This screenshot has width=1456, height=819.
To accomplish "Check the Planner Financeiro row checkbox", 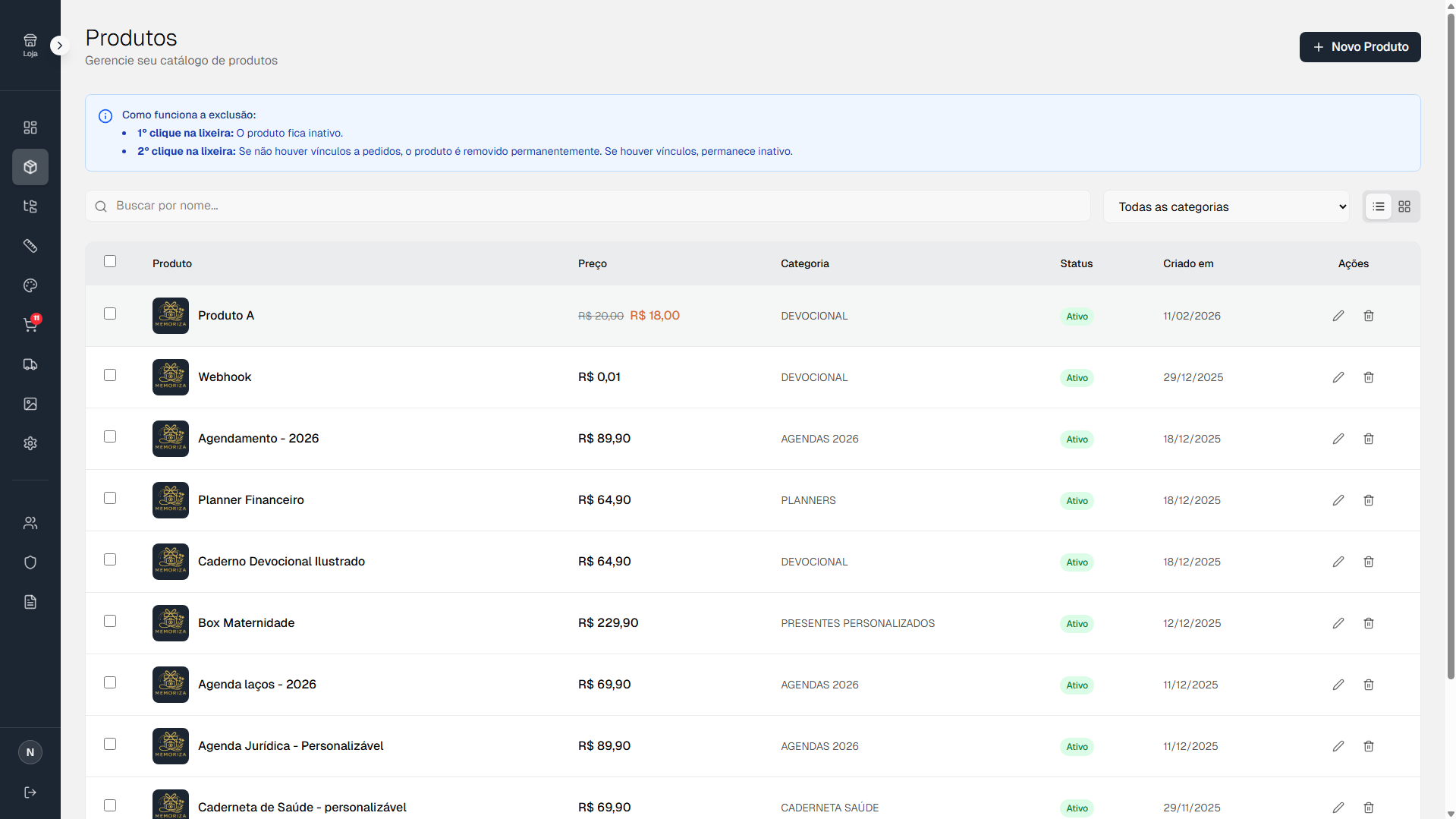I will 110,498.
